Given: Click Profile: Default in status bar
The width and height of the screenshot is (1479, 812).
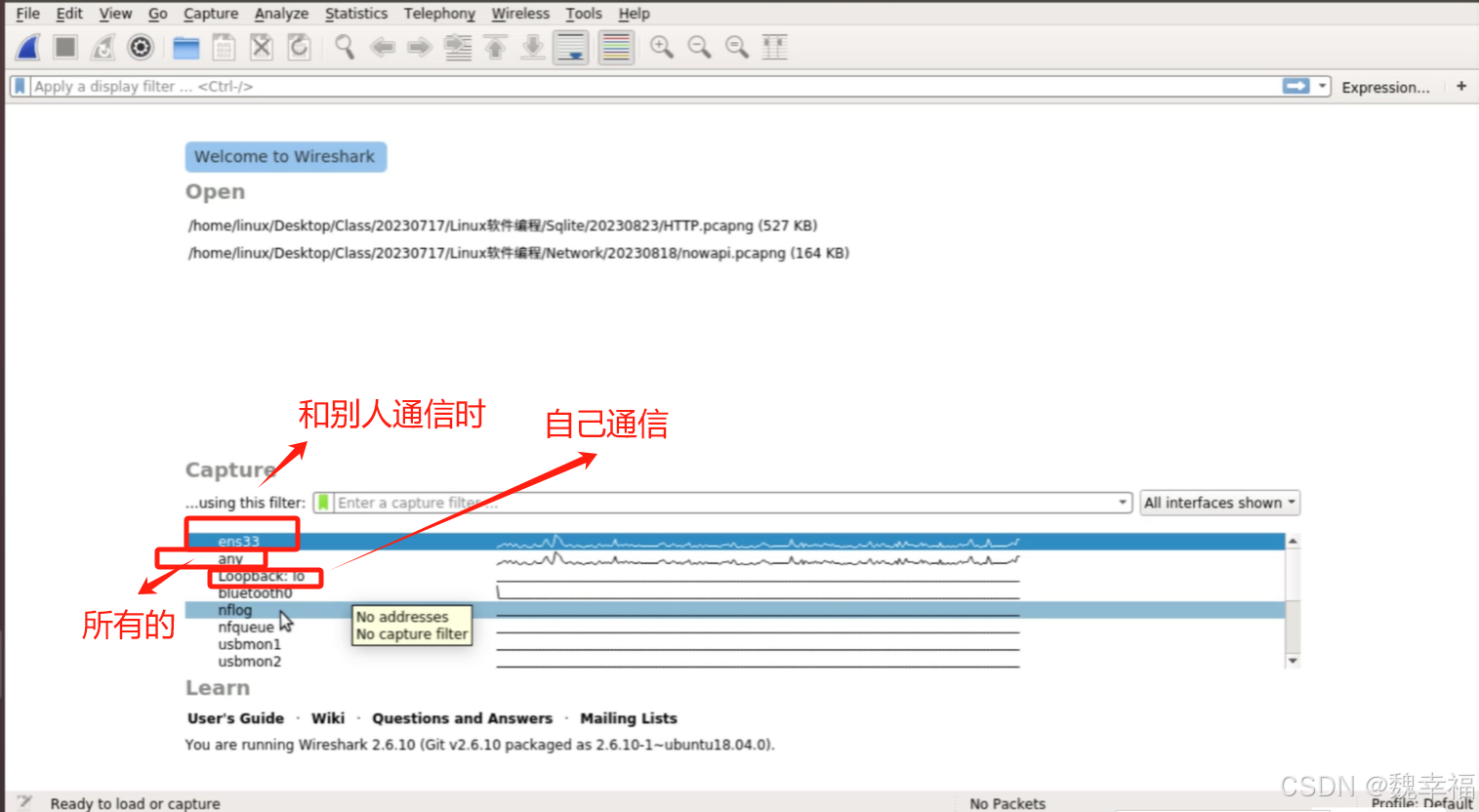Looking at the screenshot, I should point(1421,803).
